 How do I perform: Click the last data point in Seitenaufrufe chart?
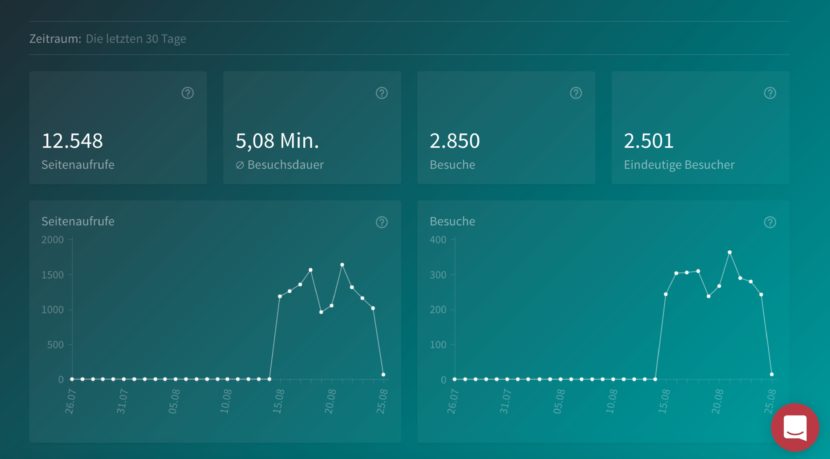[x=383, y=375]
